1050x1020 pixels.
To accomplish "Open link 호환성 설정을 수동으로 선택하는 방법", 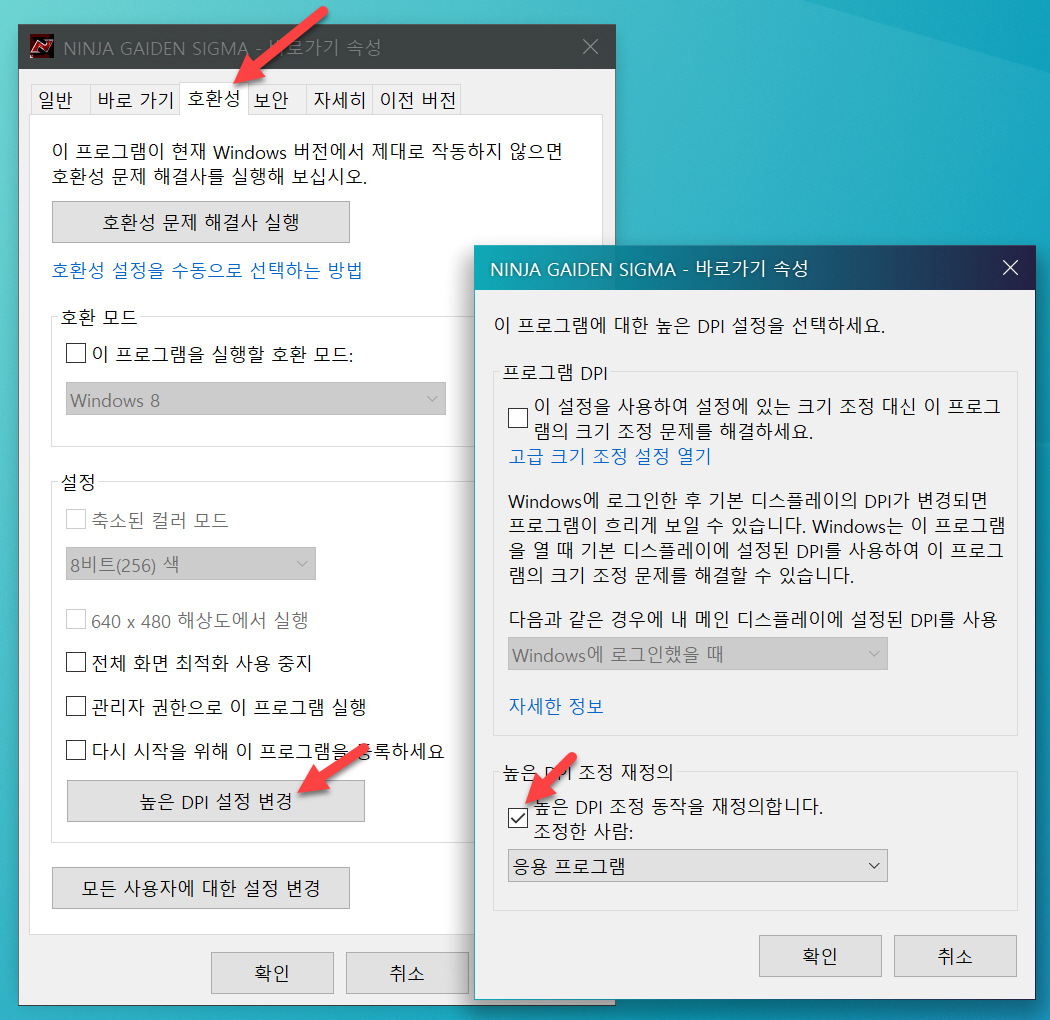I will tap(207, 271).
